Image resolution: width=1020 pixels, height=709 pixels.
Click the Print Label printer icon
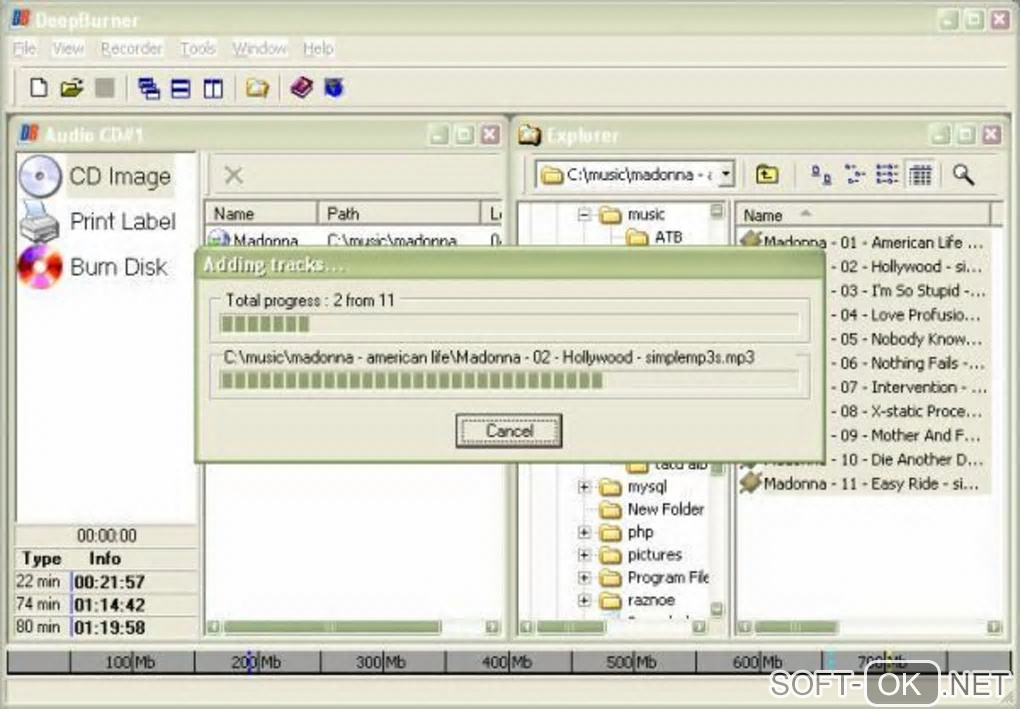click(x=38, y=222)
